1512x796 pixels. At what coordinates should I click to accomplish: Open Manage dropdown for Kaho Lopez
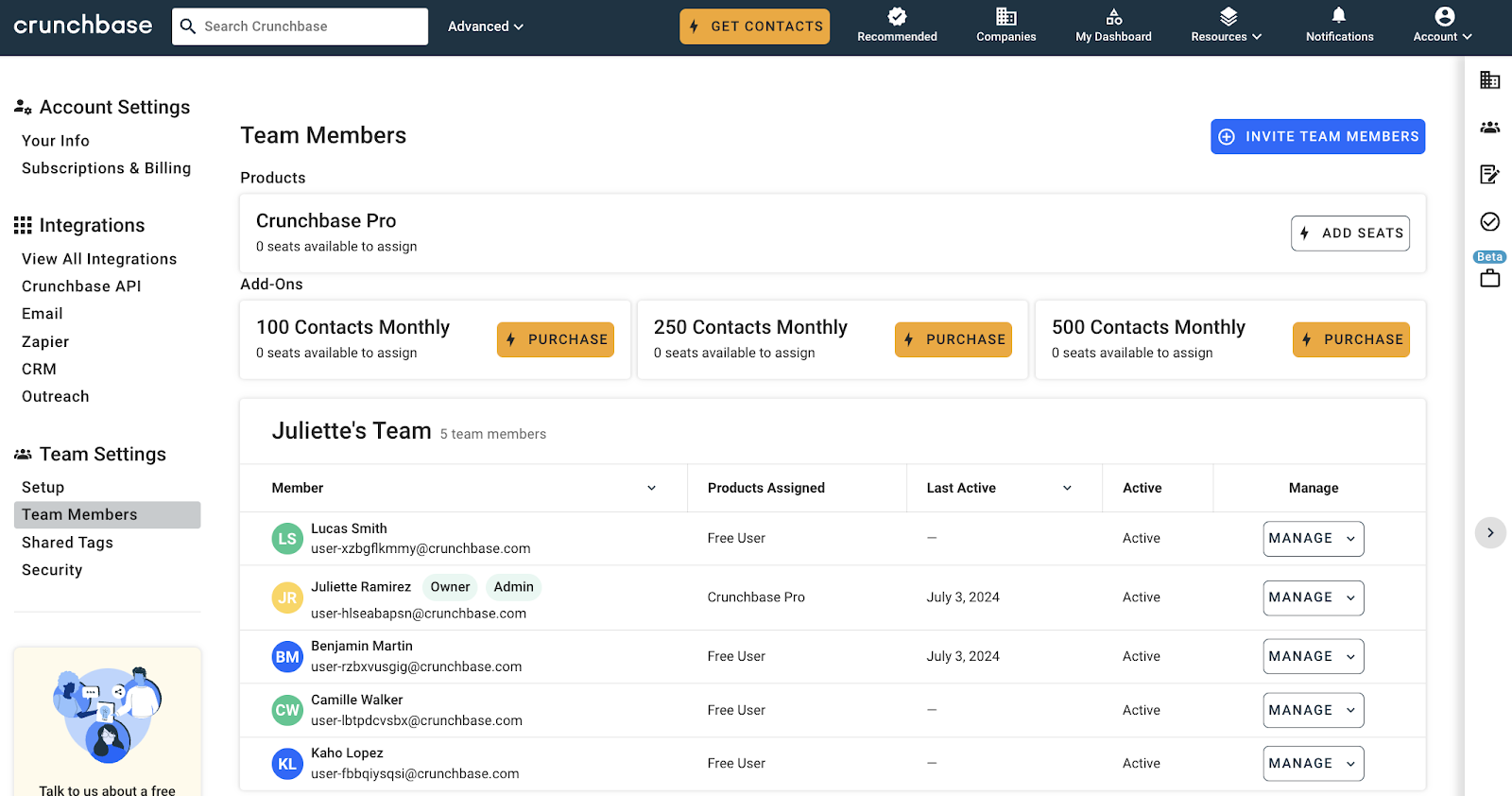click(x=1314, y=764)
